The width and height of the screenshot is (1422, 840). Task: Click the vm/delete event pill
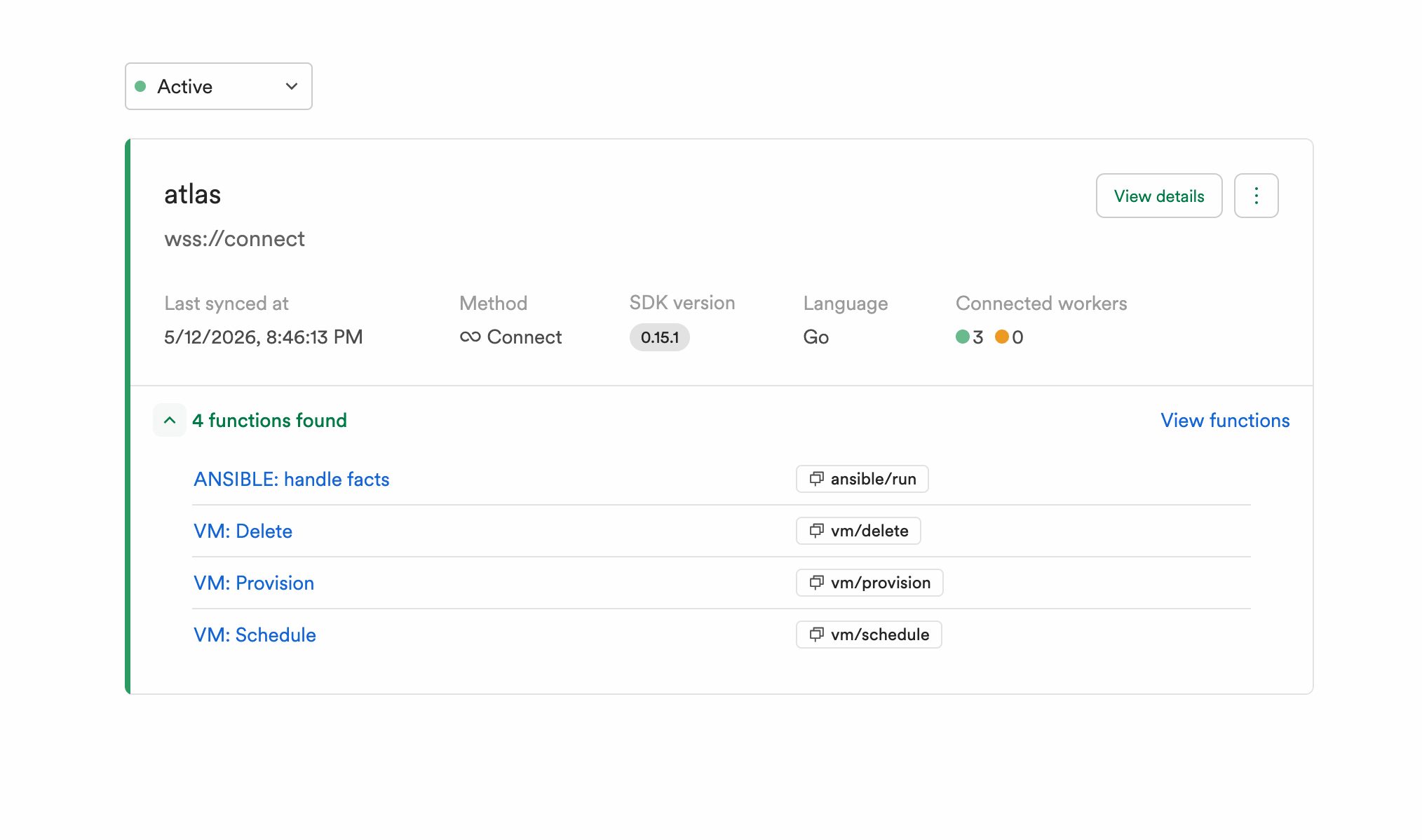[x=858, y=531]
